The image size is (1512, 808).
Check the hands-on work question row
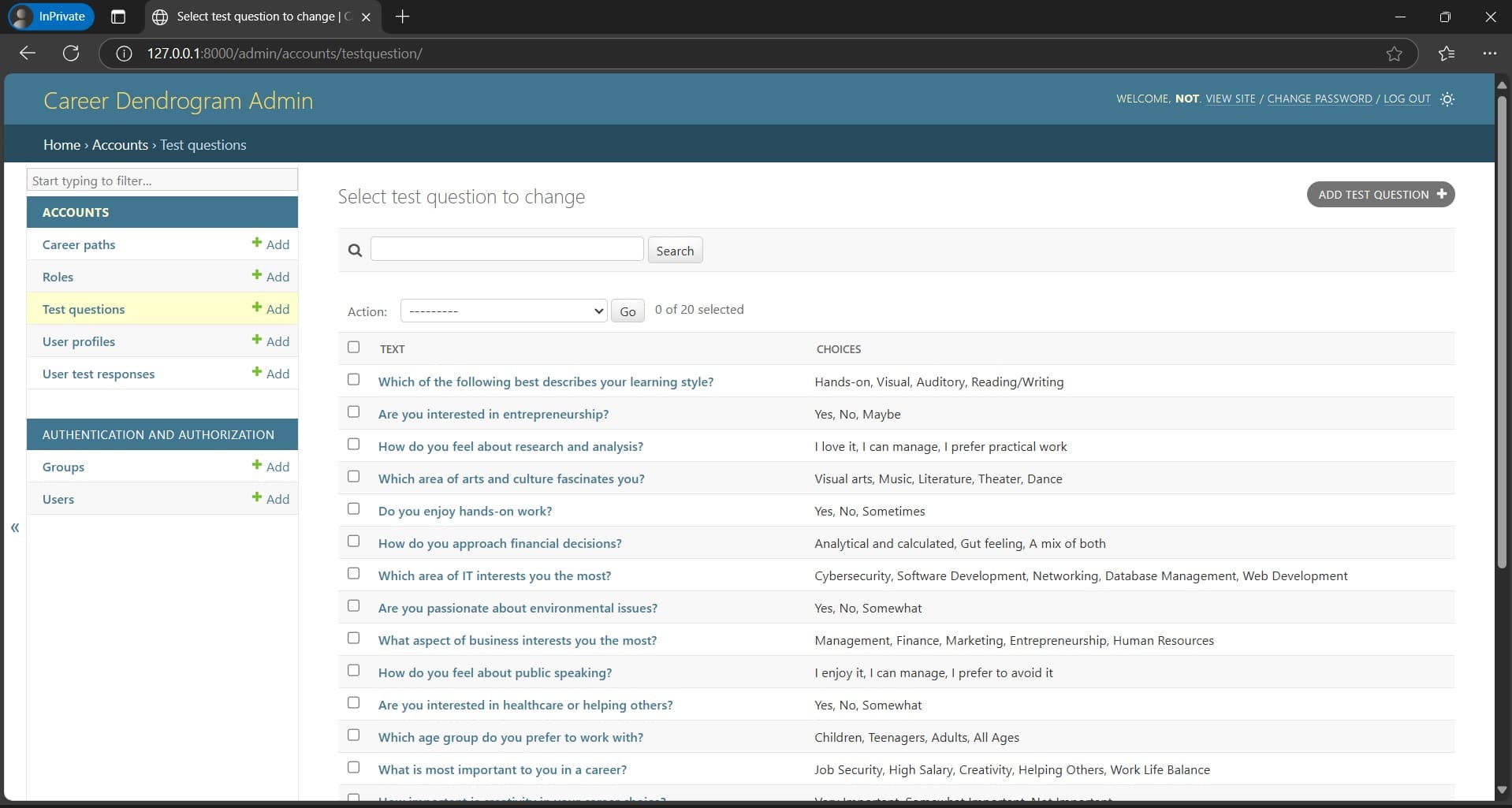click(x=353, y=508)
